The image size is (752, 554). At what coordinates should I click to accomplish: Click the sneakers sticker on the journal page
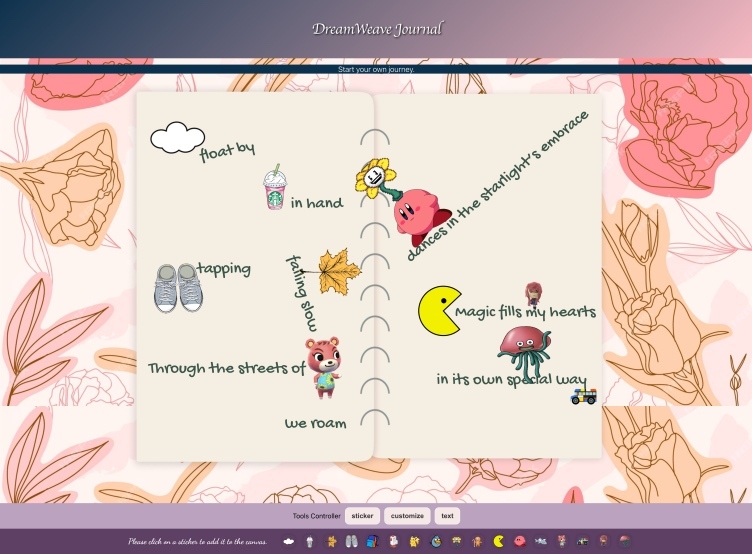point(178,288)
